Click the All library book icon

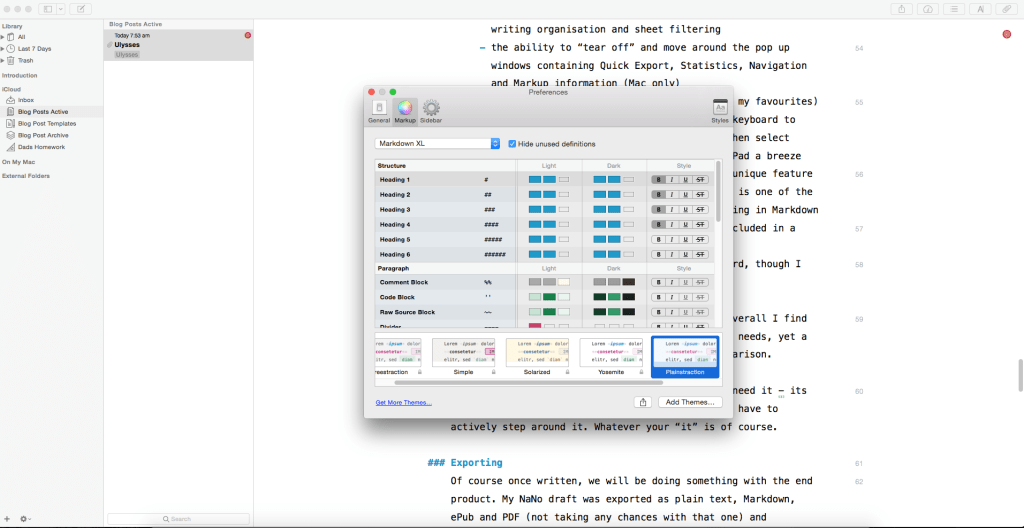[10, 37]
